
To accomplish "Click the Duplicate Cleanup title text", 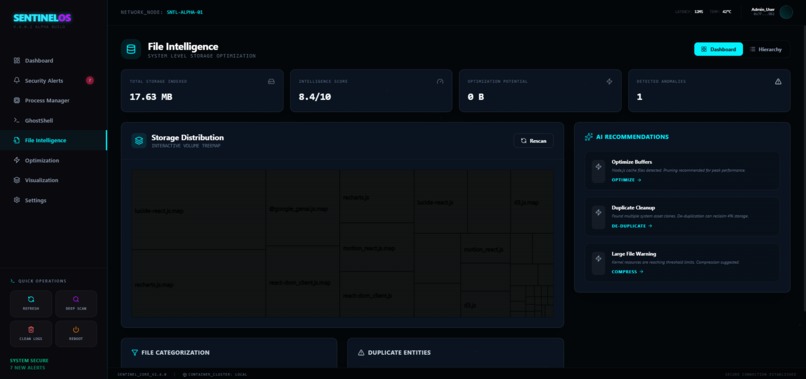I will point(633,208).
